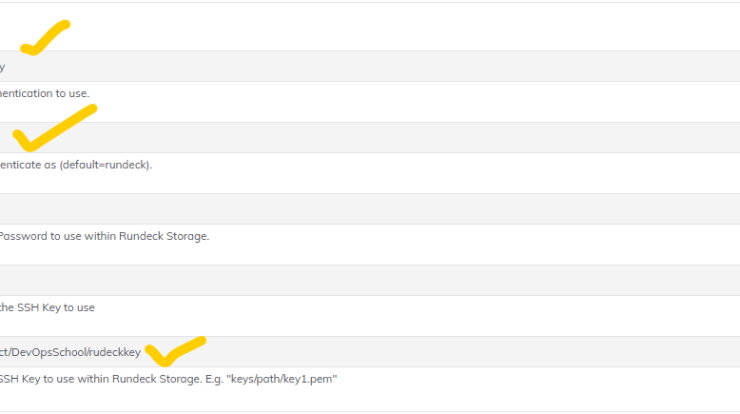Focus the empty field above 'enticate as (default=rundeck)'
The width and height of the screenshot is (740, 414).
[x=370, y=137]
